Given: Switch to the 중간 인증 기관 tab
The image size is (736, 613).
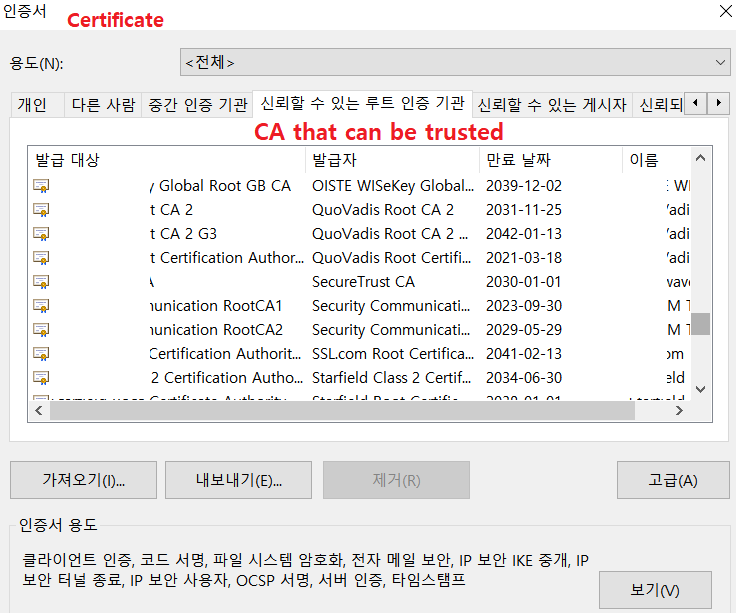Looking at the screenshot, I should tap(197, 104).
